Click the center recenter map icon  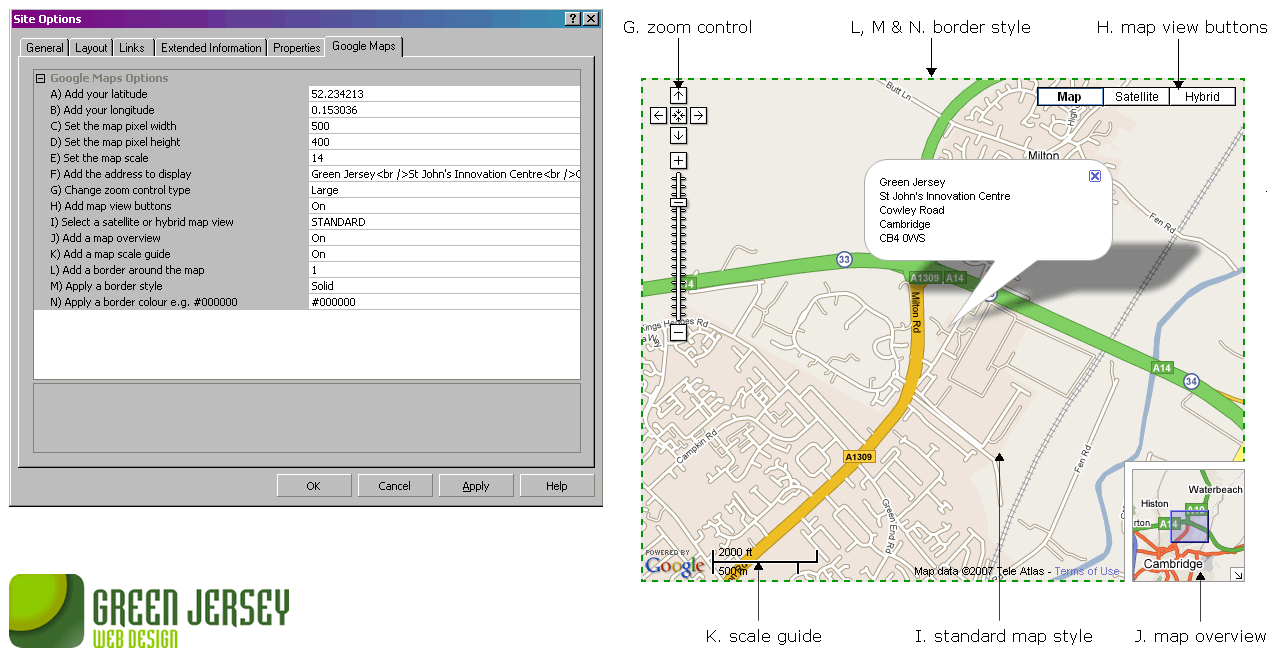(678, 116)
